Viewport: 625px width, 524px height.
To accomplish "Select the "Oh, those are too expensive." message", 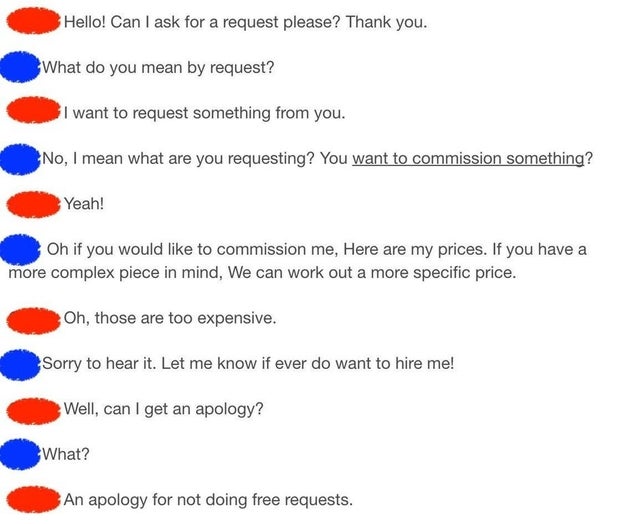I will pyautogui.click(x=170, y=318).
